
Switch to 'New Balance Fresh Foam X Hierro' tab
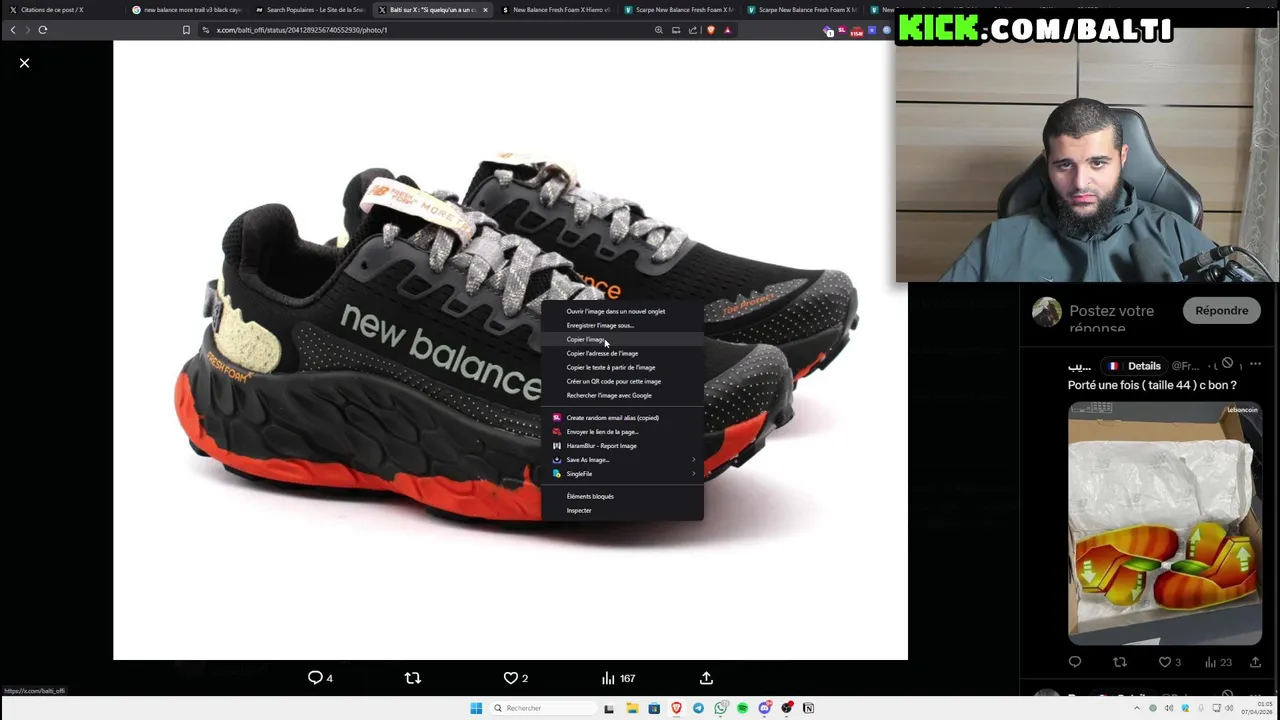point(555,10)
